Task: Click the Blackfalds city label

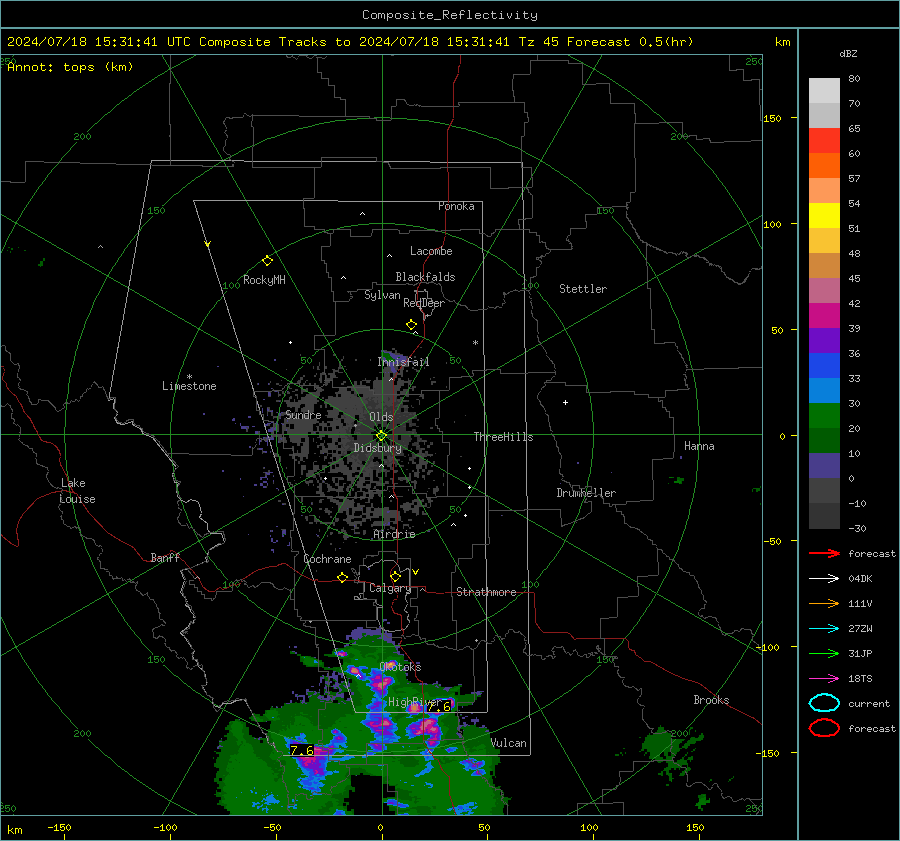Action: point(425,277)
